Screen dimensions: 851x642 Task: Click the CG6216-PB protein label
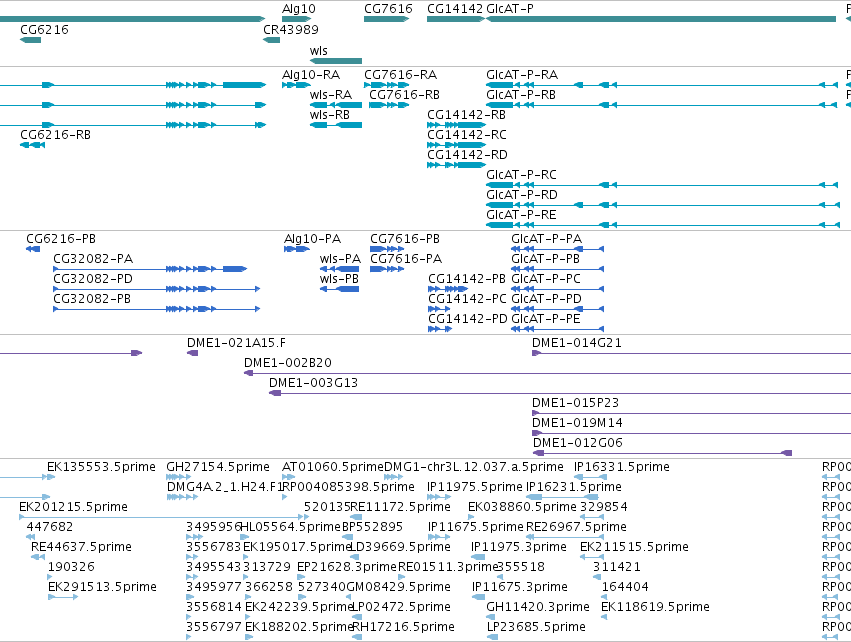61,238
